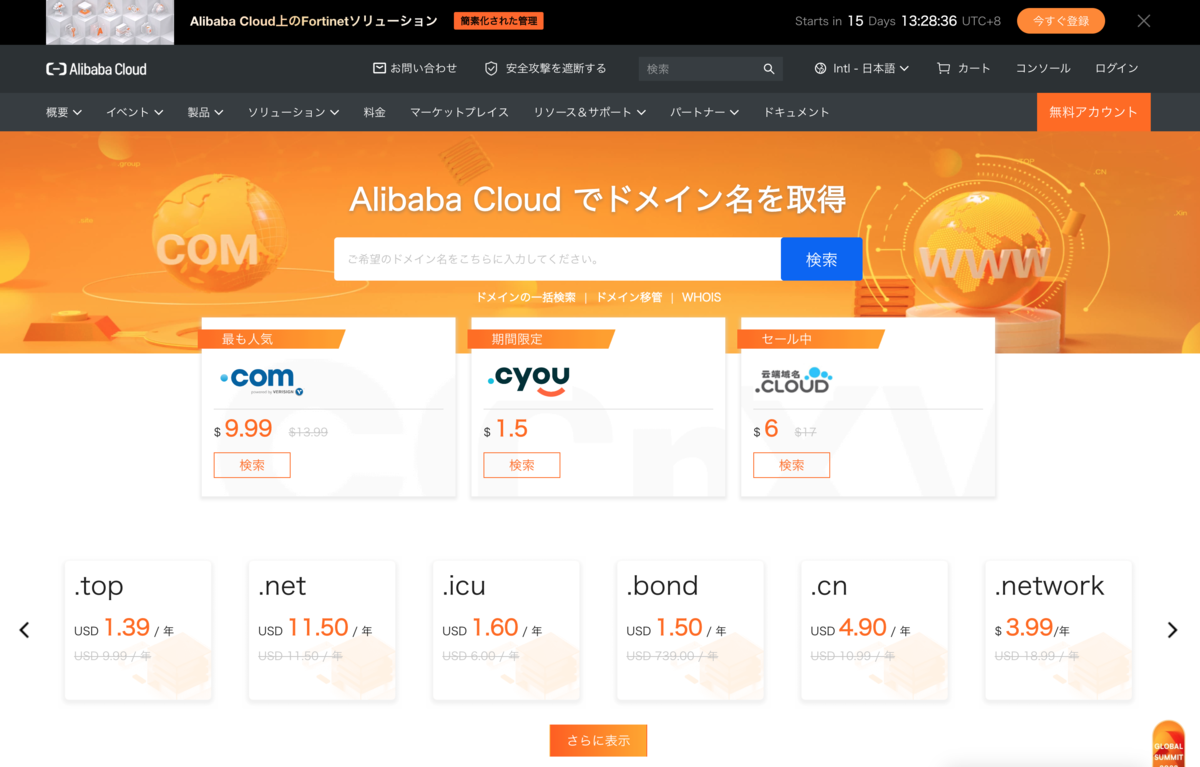Click the globe icon beside Intl - 日本語
Screen dimensions: 1200x767
coord(821,69)
